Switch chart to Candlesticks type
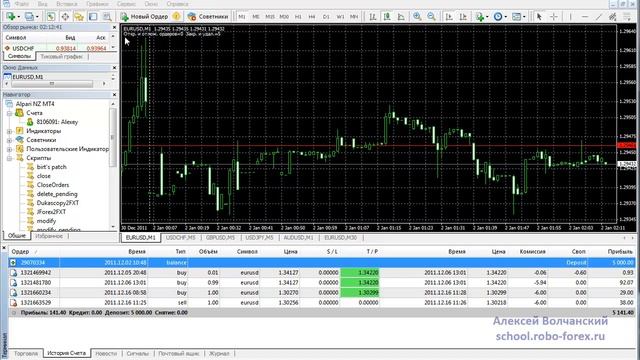The width and height of the screenshot is (640, 360). click(x=387, y=17)
